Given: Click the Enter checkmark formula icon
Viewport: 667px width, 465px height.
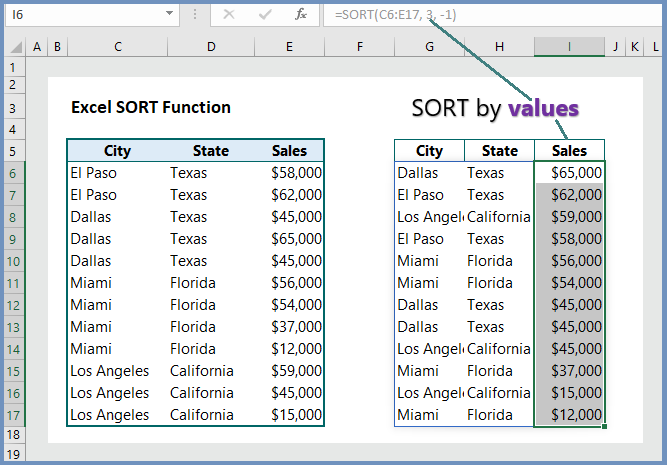Looking at the screenshot, I should (265, 15).
